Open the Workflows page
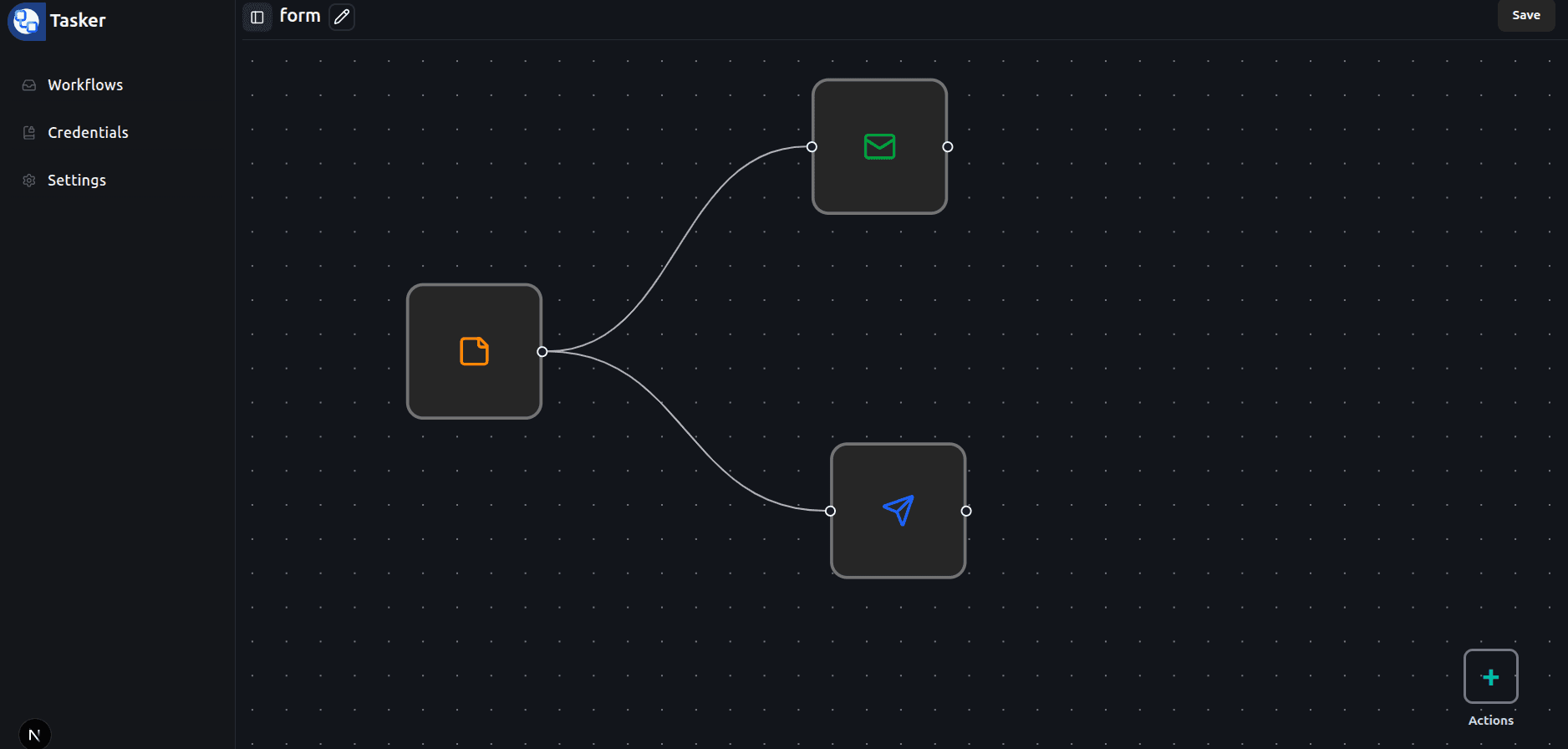Viewport: 1568px width, 749px height. click(x=84, y=85)
